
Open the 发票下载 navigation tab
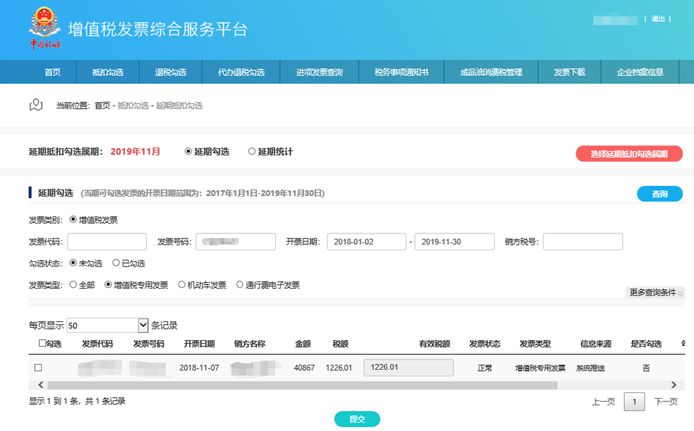pos(569,72)
